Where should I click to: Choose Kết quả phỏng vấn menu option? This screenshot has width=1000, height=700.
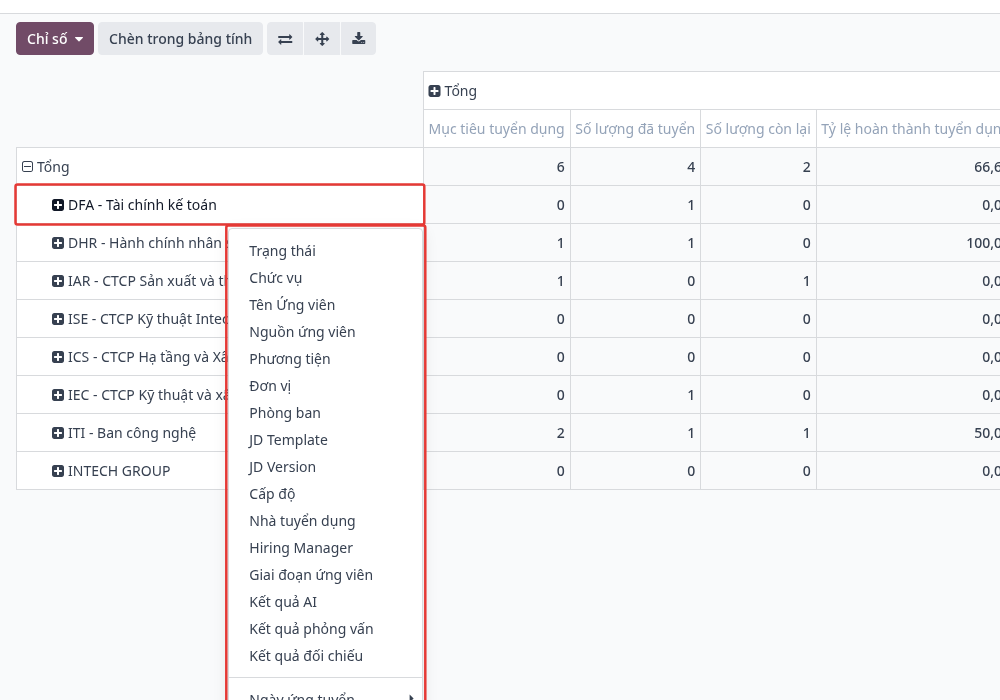(x=325, y=629)
